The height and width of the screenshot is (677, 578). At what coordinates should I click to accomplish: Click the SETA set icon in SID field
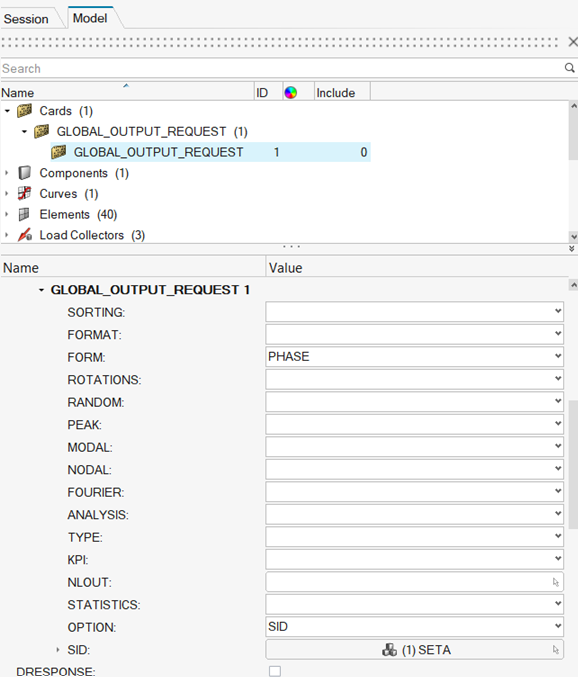[389, 650]
